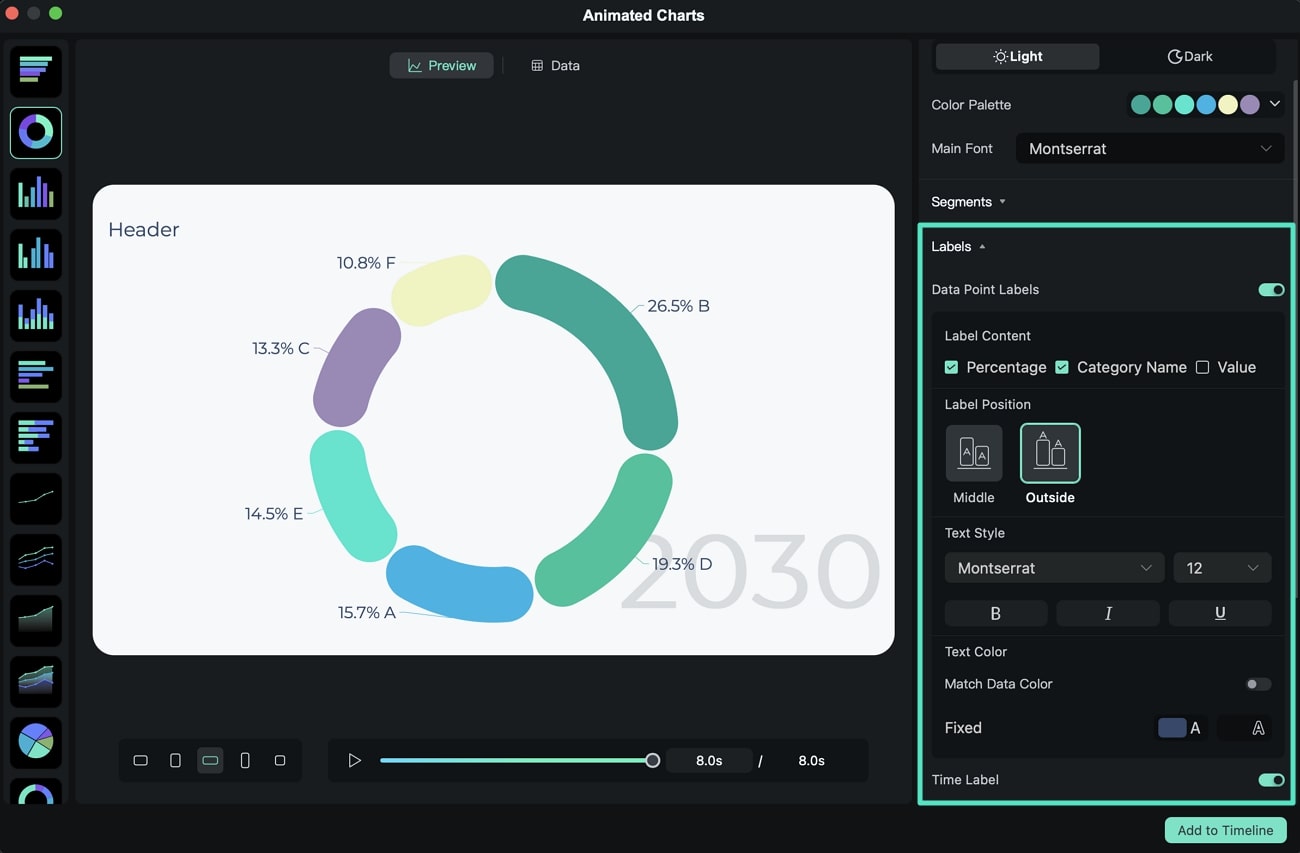The image size is (1300, 853).
Task: Choose the single line chart template
Action: click(36, 498)
